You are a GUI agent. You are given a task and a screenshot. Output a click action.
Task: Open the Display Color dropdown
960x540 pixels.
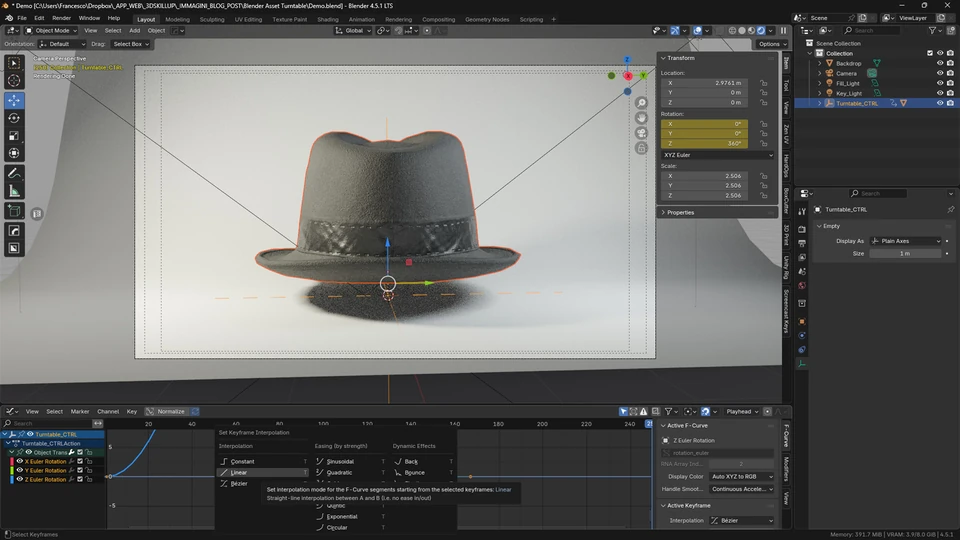pyautogui.click(x=741, y=476)
